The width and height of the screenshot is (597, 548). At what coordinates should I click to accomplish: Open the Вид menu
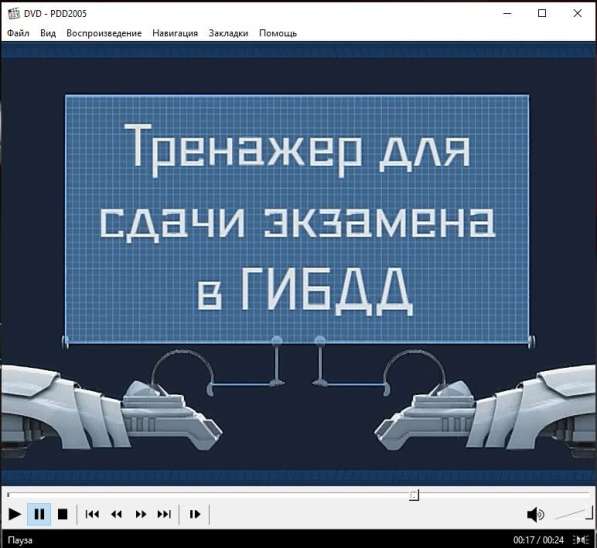48,33
